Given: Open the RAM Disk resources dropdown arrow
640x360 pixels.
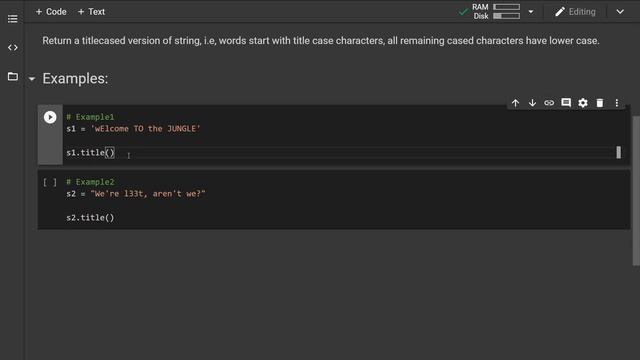Looking at the screenshot, I should point(531,12).
